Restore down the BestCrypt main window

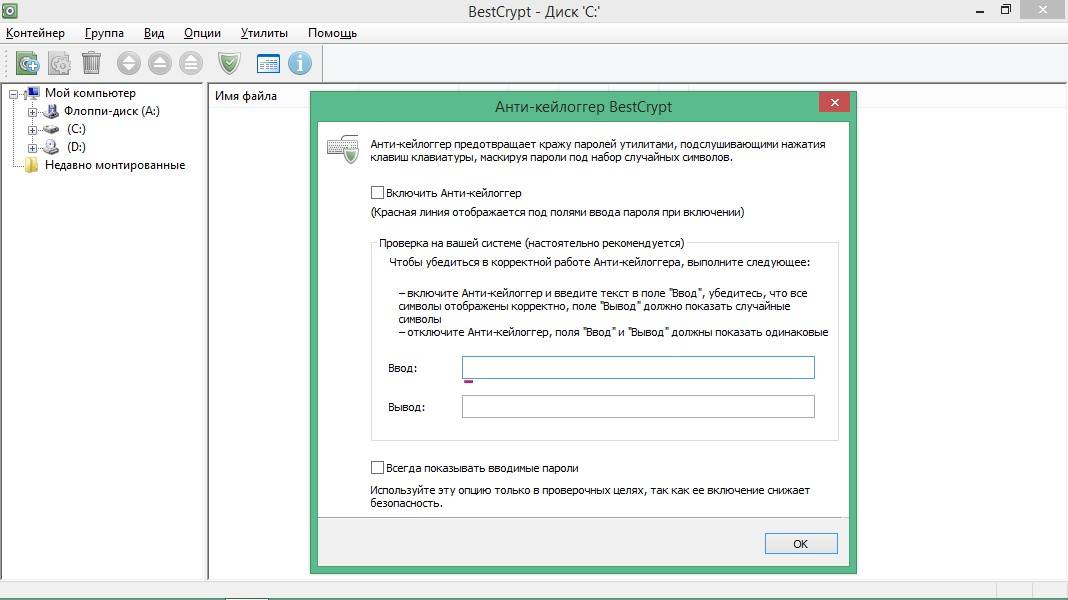(1006, 10)
